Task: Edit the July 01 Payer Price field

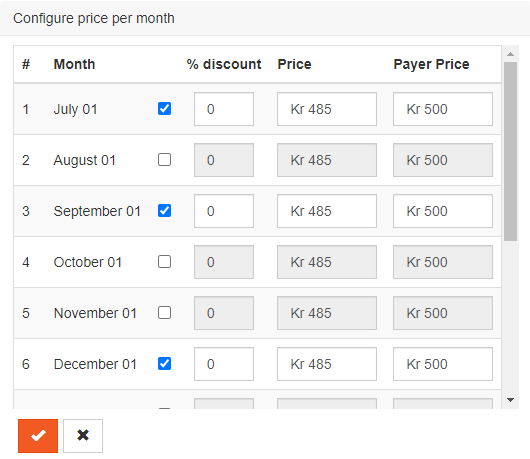Action: (x=443, y=109)
